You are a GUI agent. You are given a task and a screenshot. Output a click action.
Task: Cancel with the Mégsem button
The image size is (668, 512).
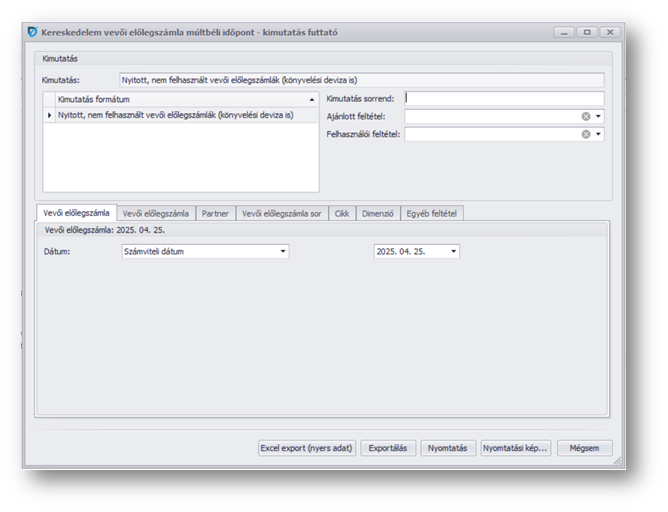click(584, 448)
